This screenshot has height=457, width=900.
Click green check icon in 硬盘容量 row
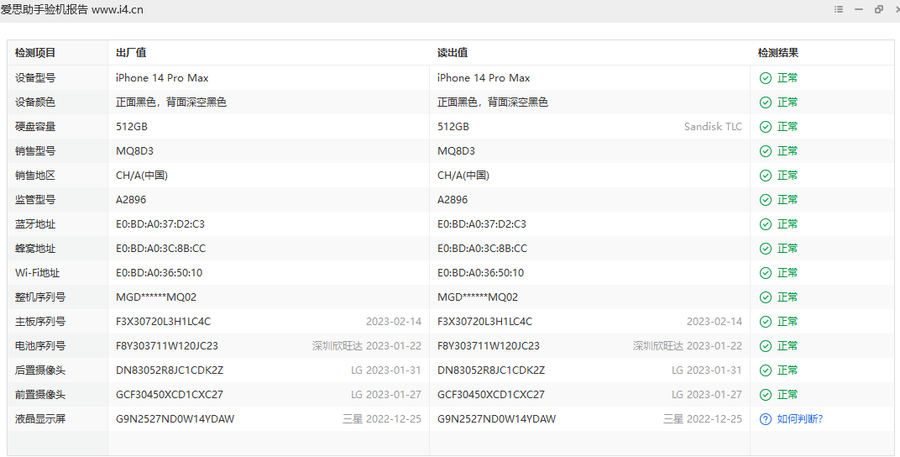tap(765, 127)
